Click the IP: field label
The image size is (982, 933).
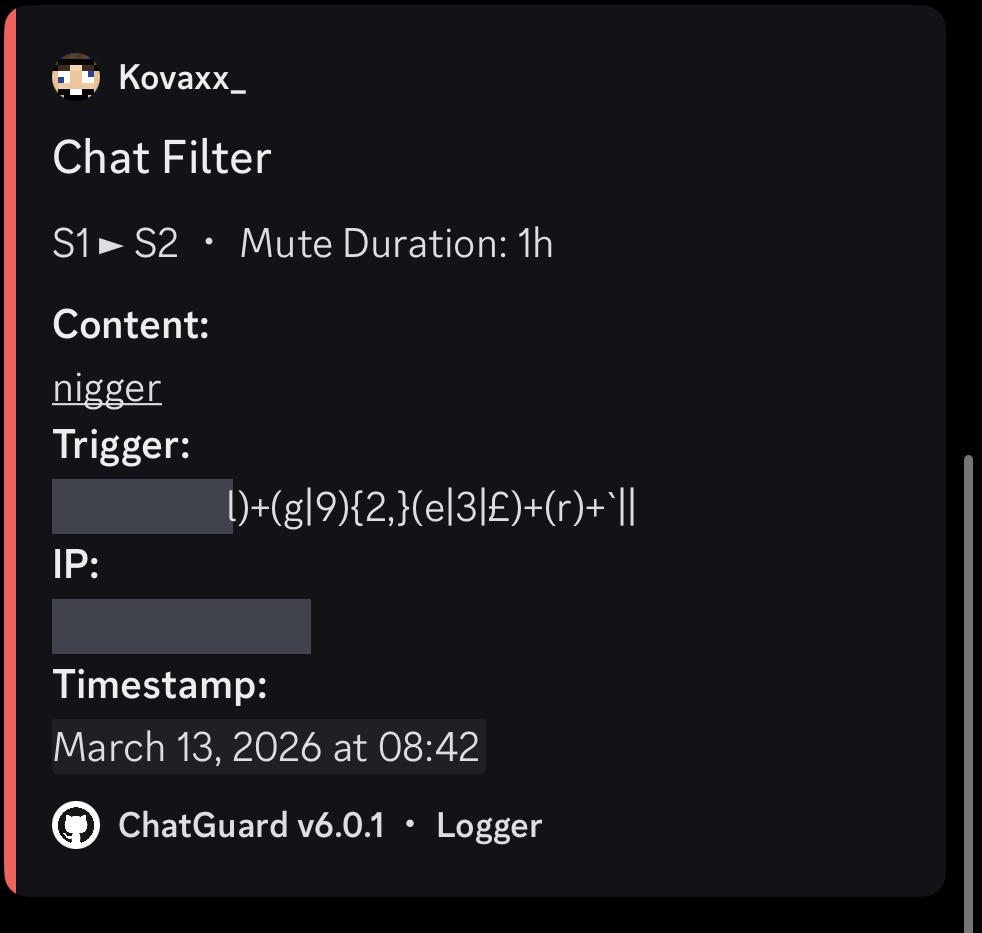pyautogui.click(x=76, y=566)
